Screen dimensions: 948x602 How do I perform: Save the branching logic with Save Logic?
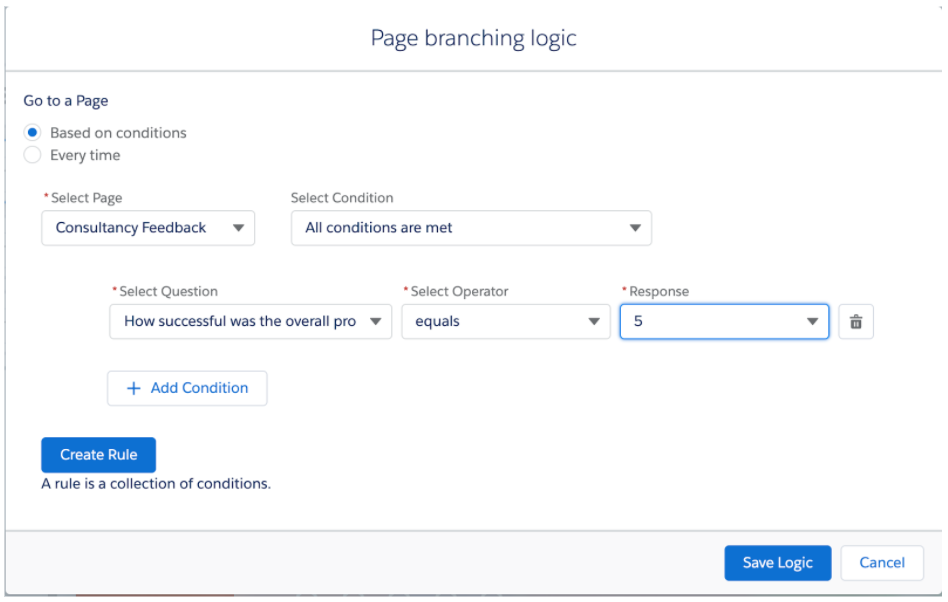(x=778, y=563)
